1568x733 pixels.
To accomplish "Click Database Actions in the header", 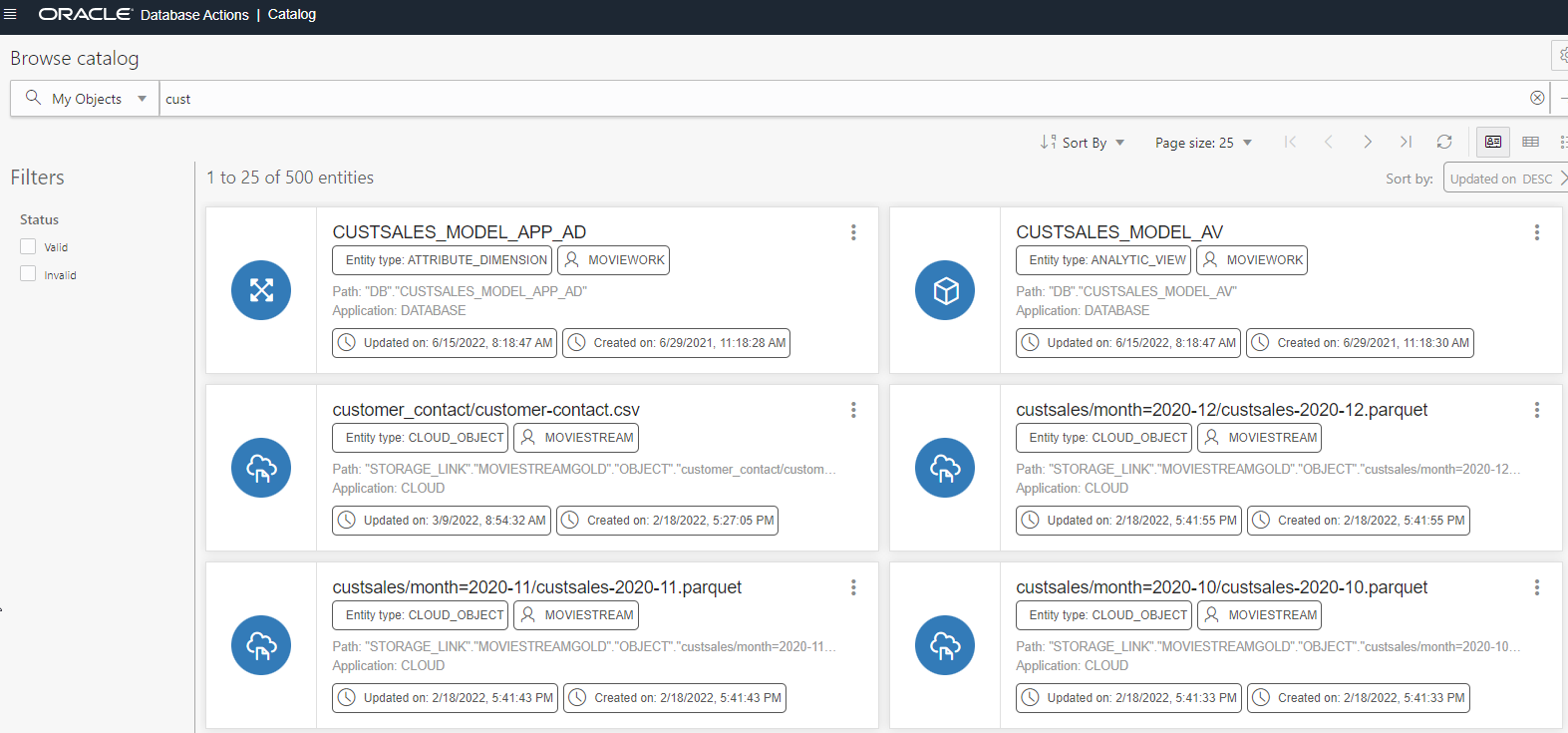I will [x=194, y=15].
